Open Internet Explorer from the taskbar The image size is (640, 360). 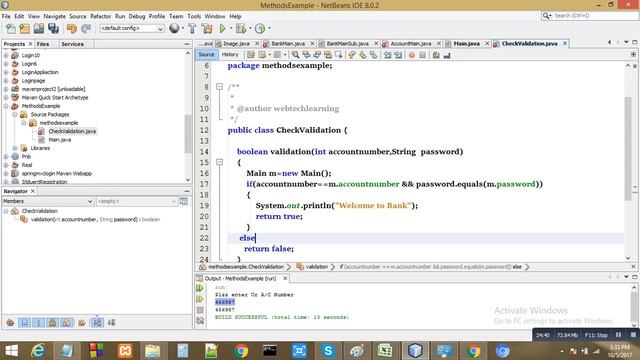pos(38,351)
